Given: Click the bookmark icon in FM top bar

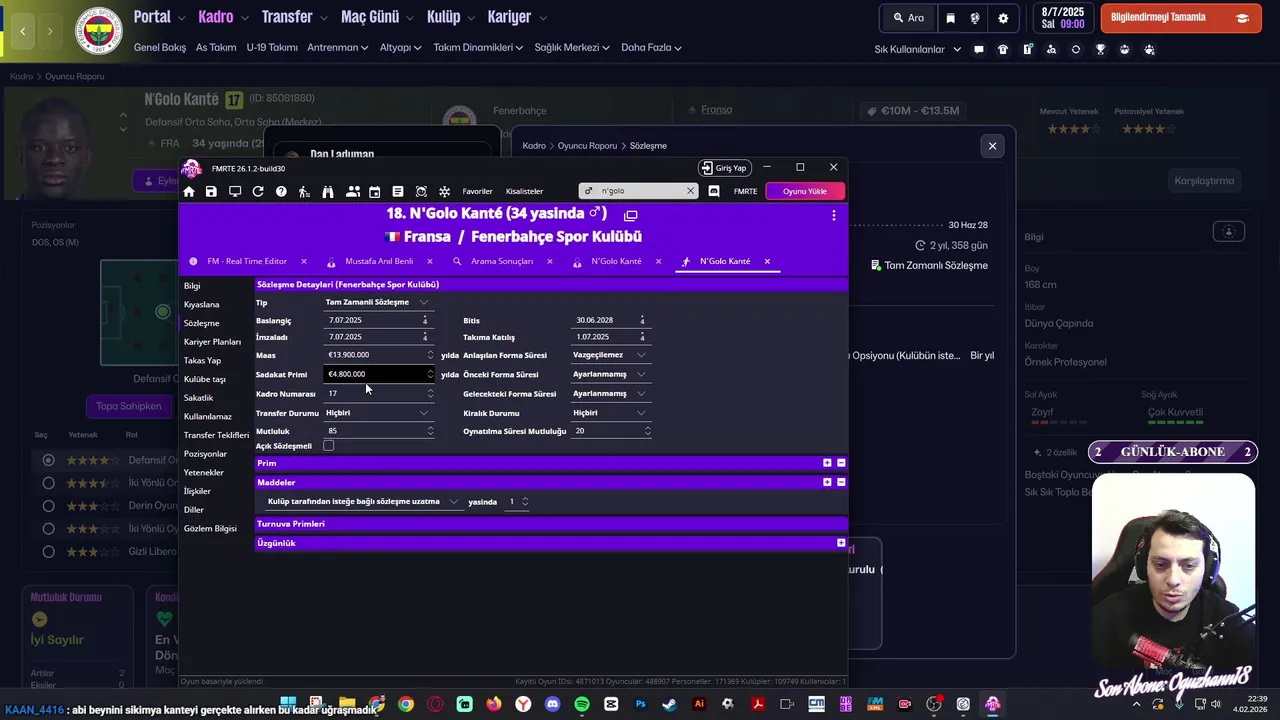Looking at the screenshot, I should click(x=950, y=18).
